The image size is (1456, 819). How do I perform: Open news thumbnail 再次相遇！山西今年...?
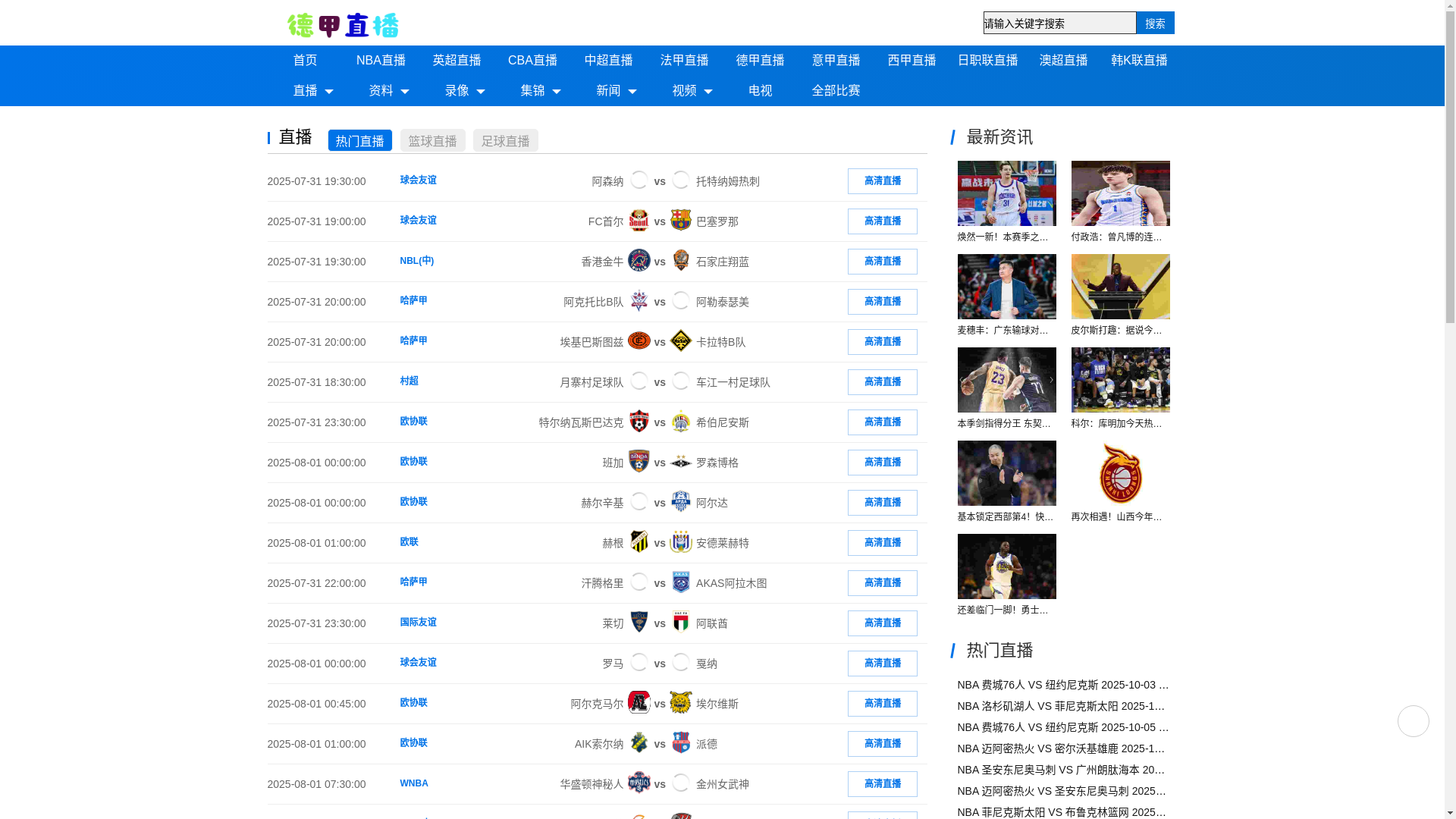pos(1120,473)
